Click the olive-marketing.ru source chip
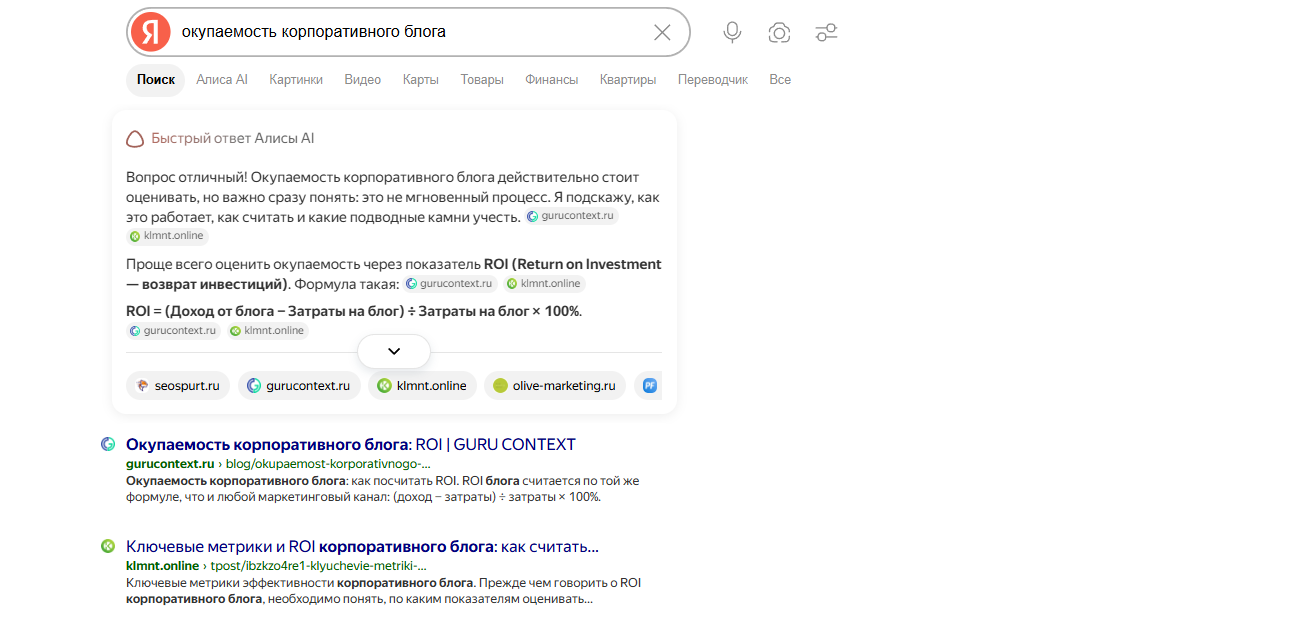 [x=555, y=386]
